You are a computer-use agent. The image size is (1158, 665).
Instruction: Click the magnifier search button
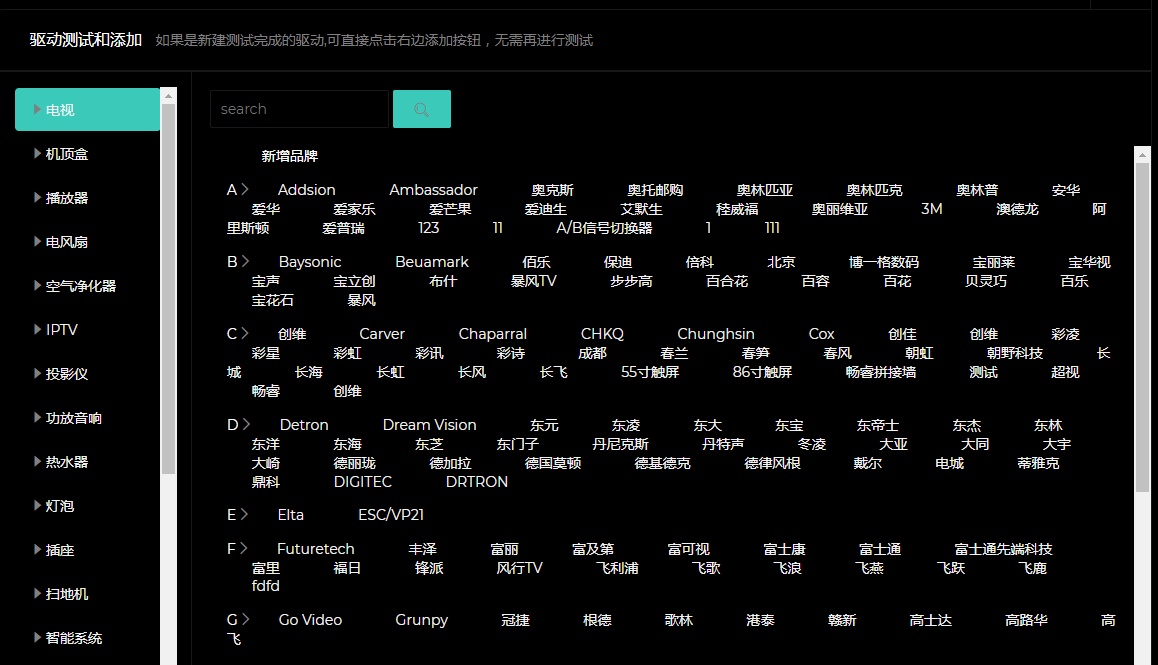[422, 109]
